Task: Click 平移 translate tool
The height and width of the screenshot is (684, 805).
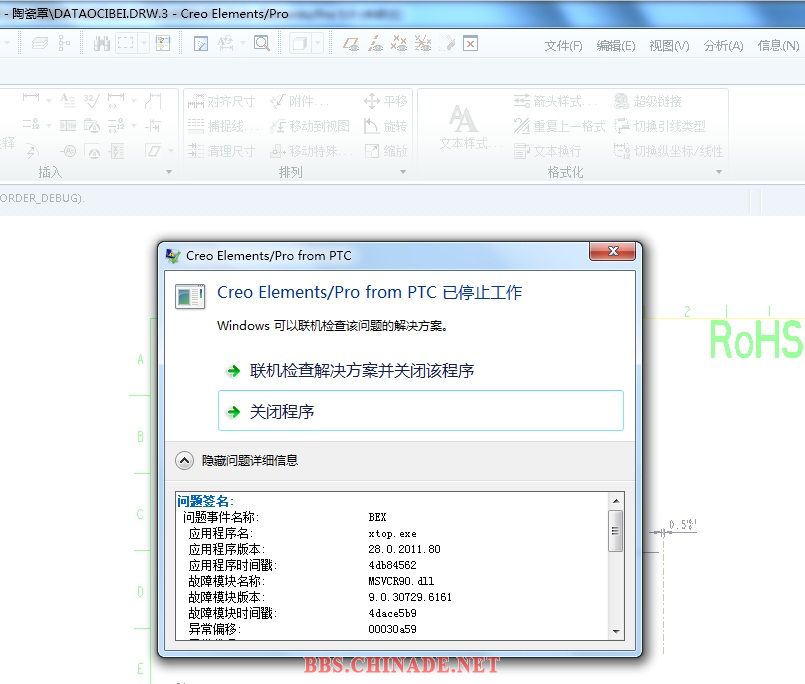Action: click(386, 102)
